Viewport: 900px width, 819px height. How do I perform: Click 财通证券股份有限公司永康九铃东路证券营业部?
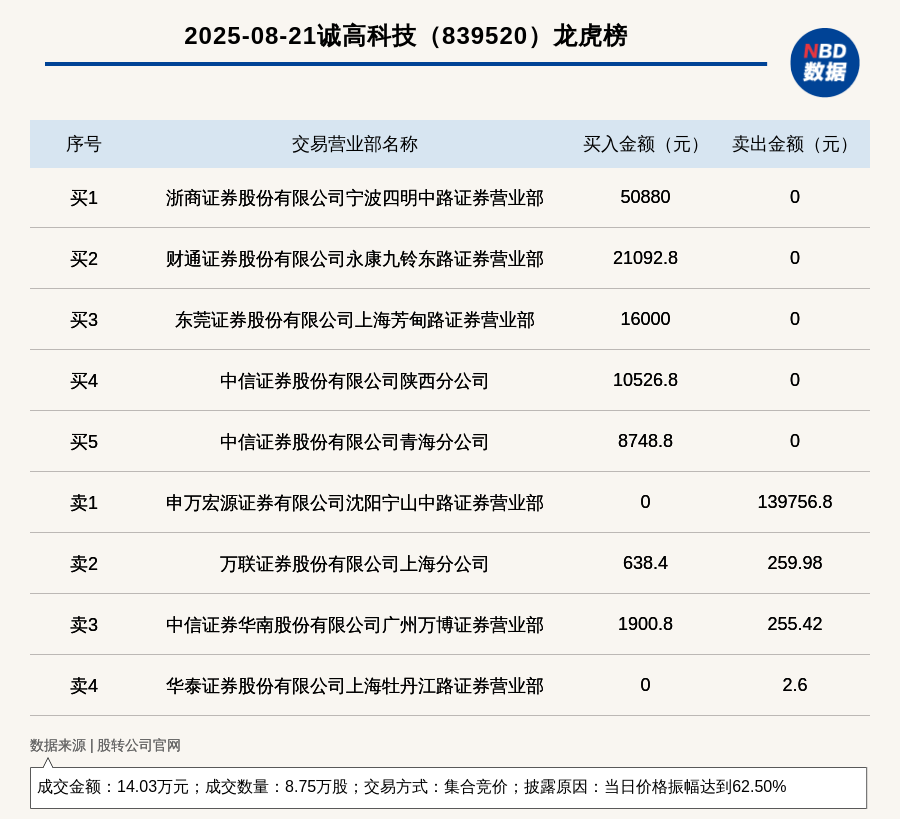point(354,259)
